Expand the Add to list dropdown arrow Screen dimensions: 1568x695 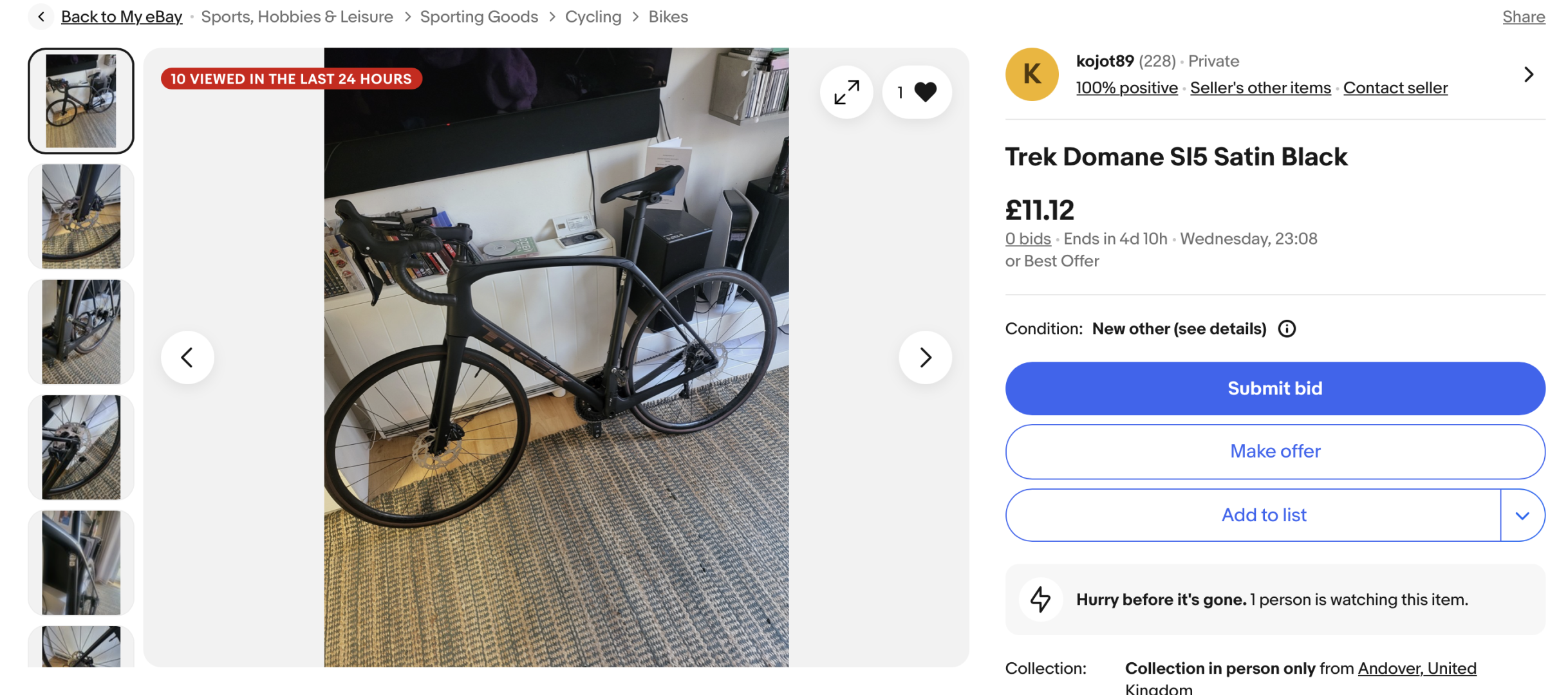coord(1522,515)
